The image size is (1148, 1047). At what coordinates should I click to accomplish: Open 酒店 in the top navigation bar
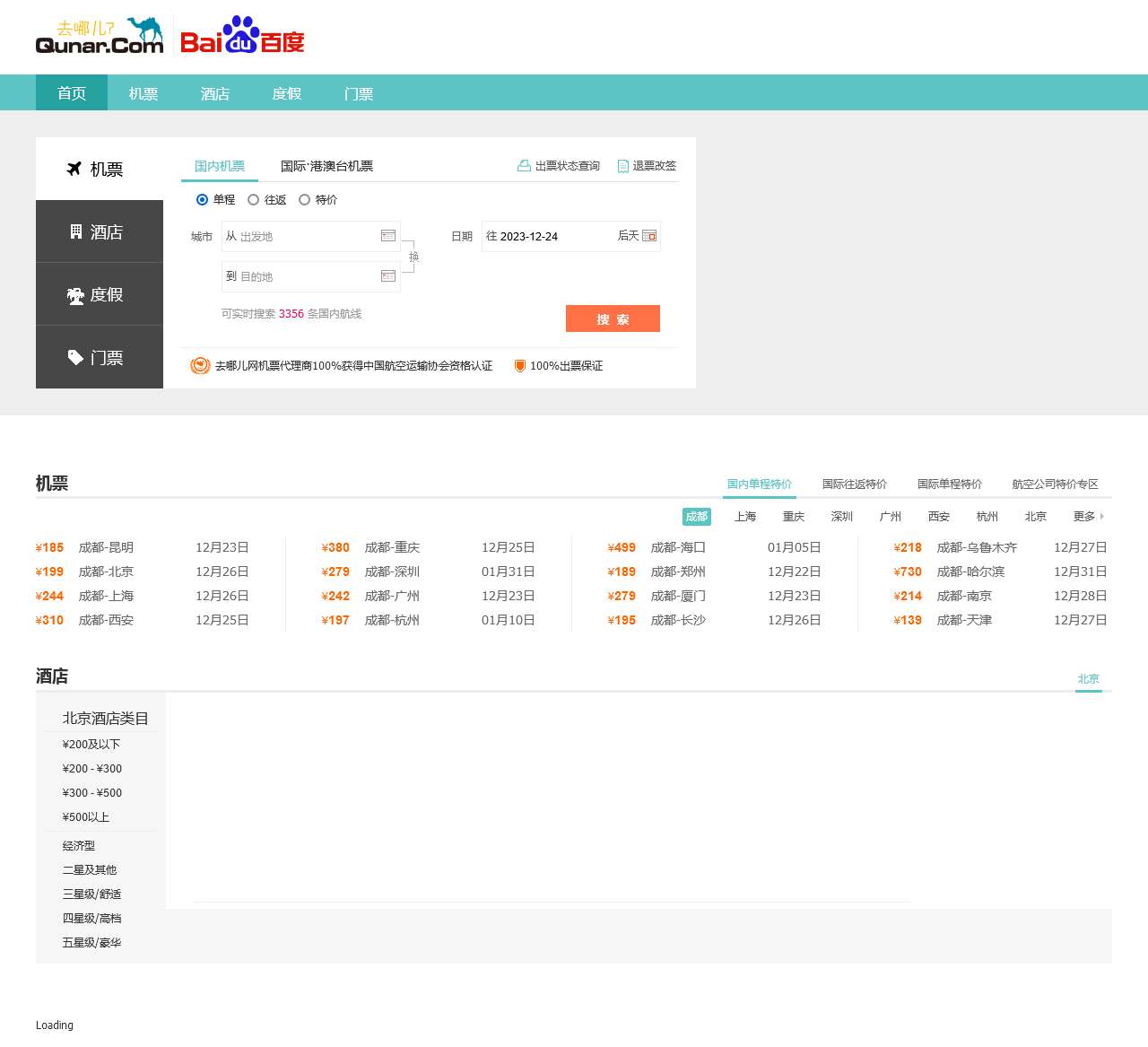pos(215,93)
